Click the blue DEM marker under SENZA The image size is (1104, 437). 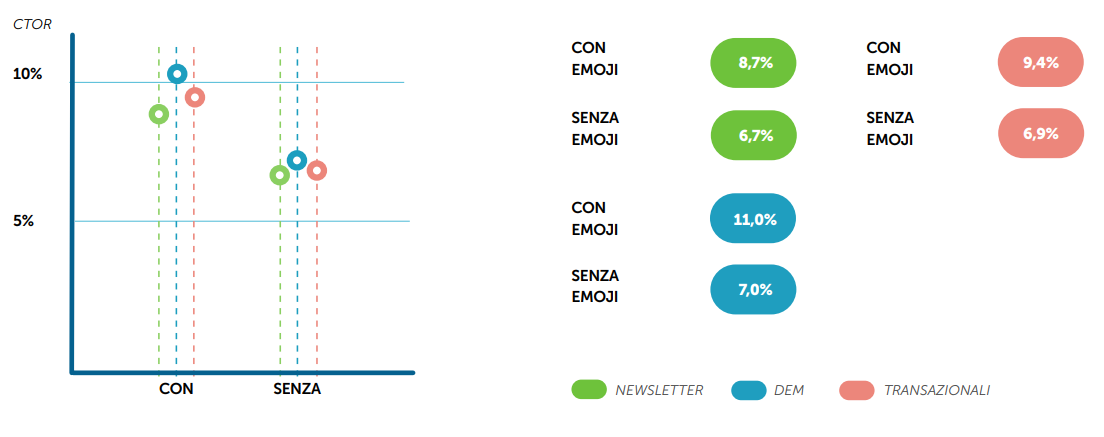click(297, 160)
